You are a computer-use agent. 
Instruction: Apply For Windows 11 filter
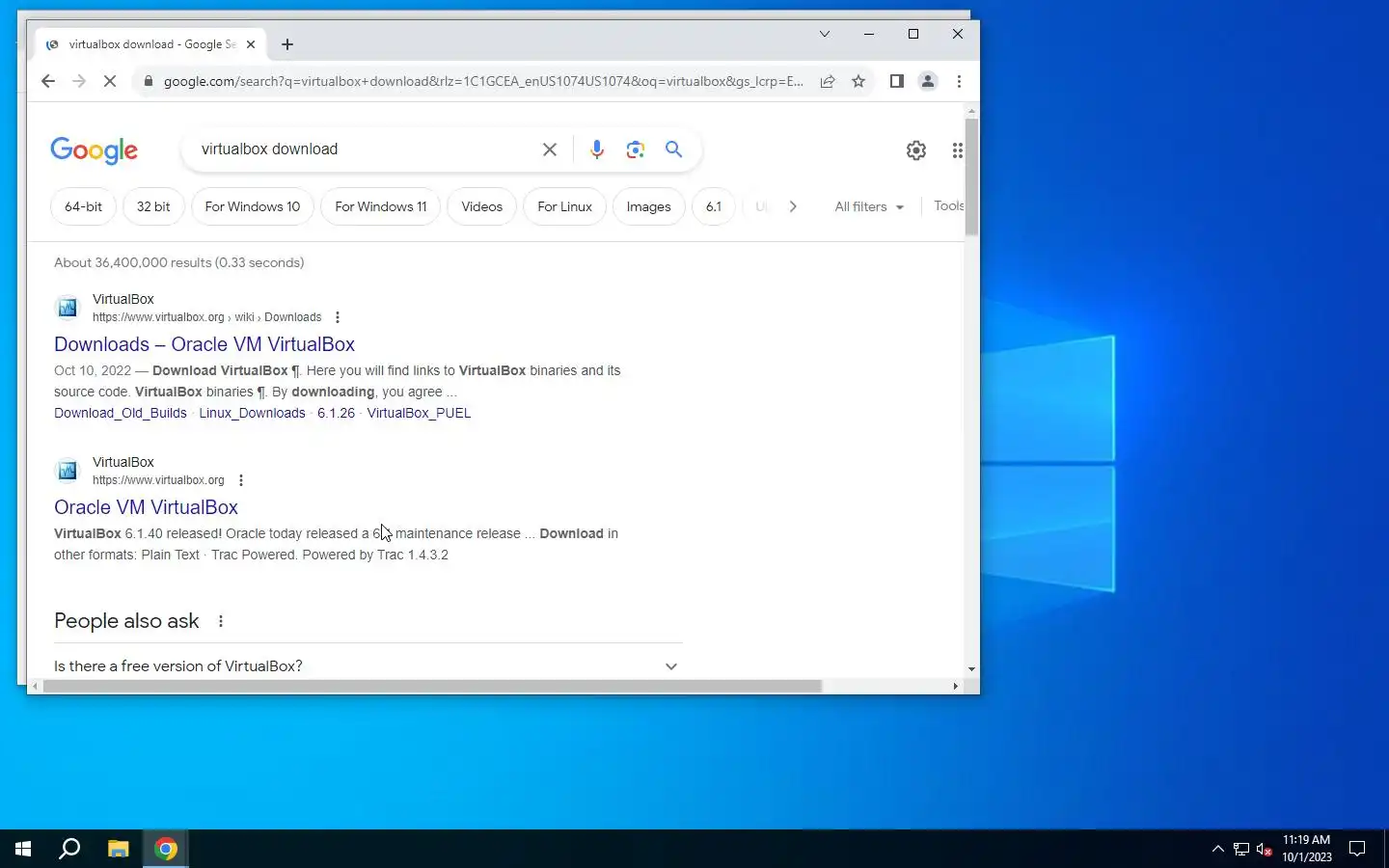coord(381,206)
